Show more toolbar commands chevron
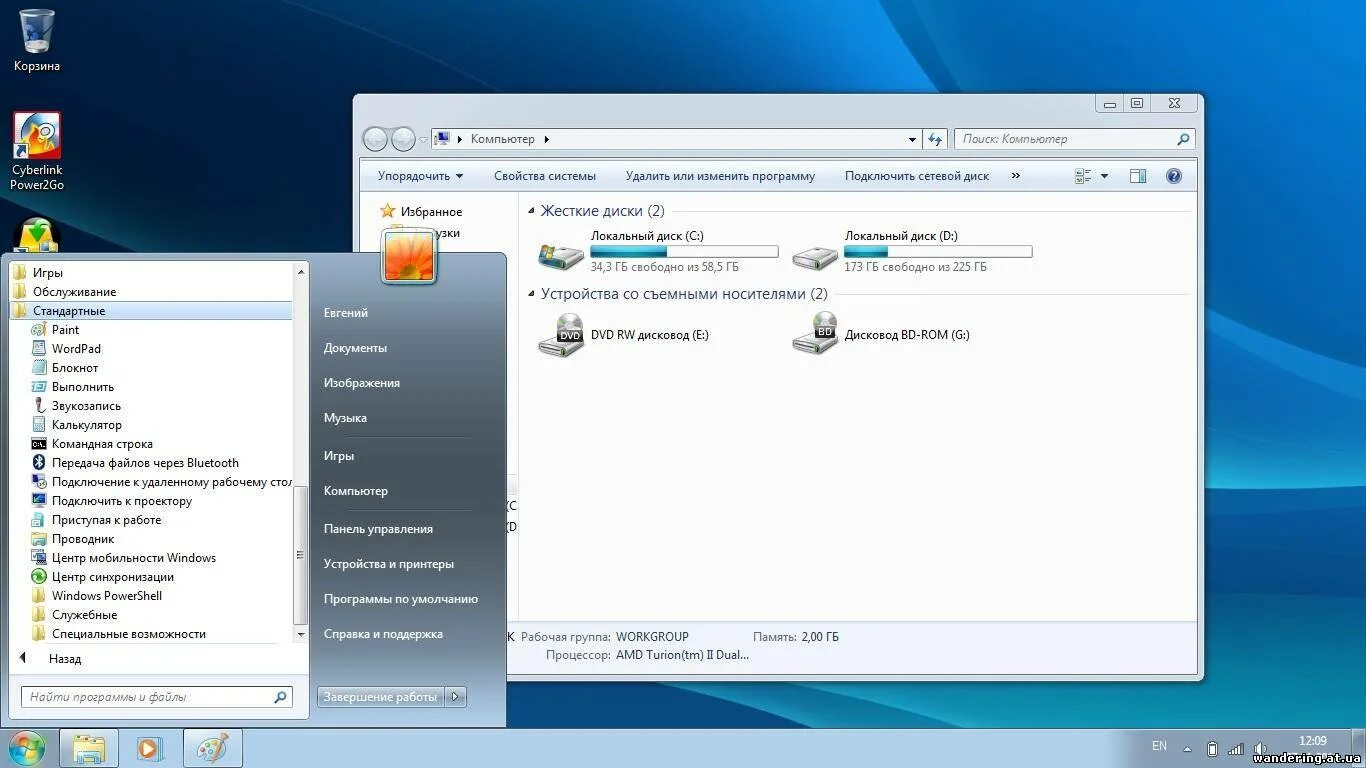Viewport: 1366px width, 768px height. click(1016, 176)
